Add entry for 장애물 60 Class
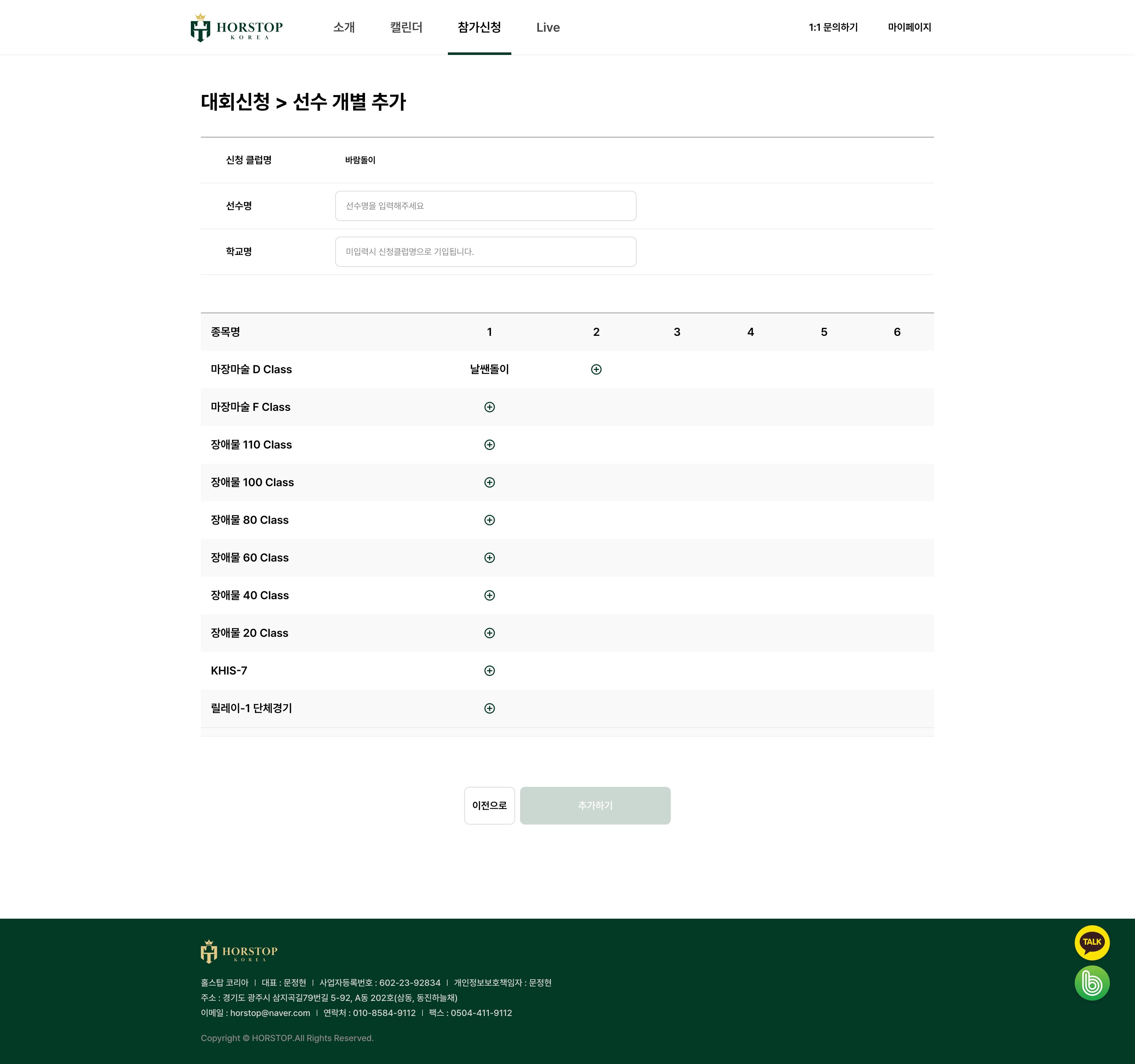The image size is (1135, 1064). pyautogui.click(x=489, y=558)
